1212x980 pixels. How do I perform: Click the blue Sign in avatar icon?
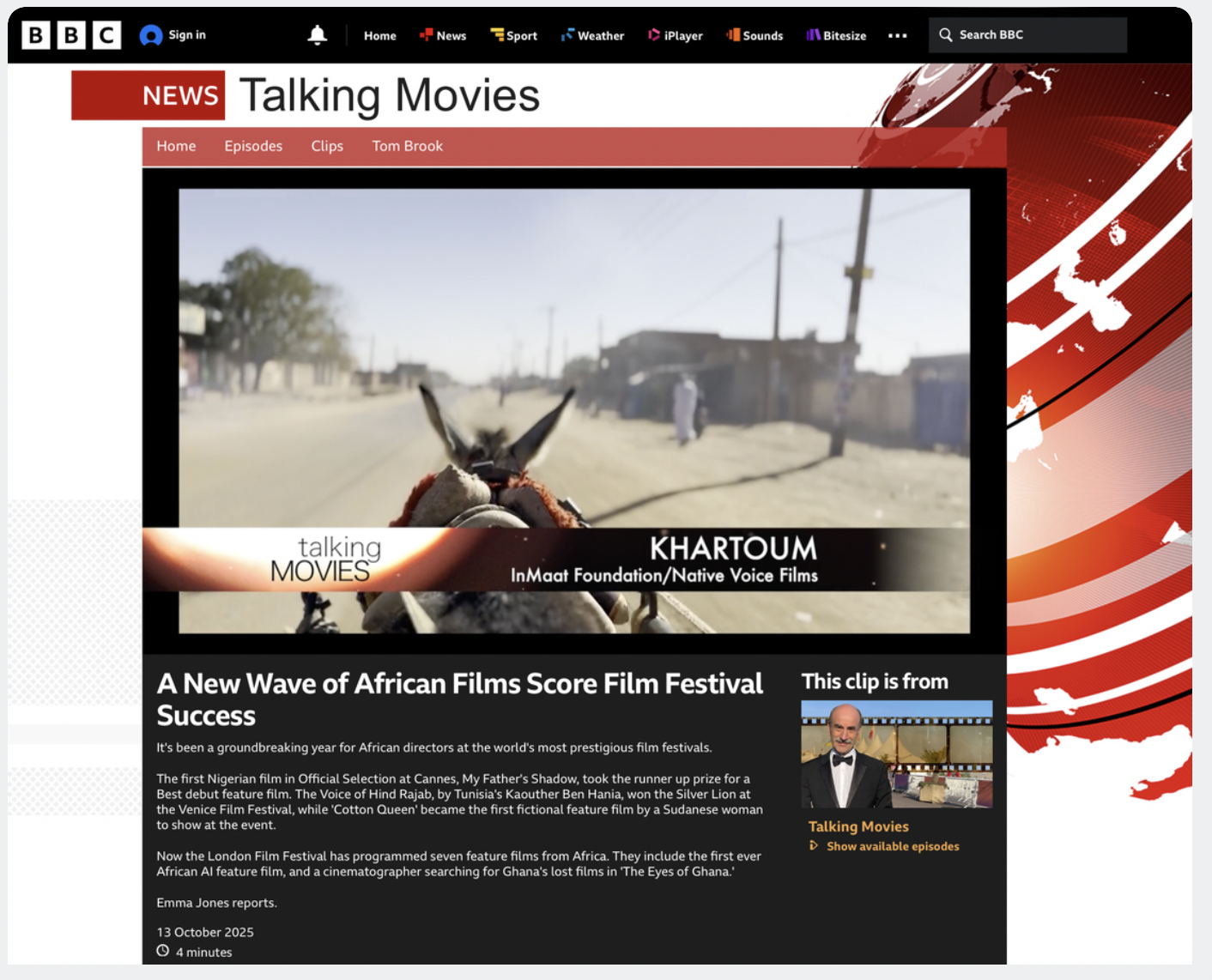point(151,35)
